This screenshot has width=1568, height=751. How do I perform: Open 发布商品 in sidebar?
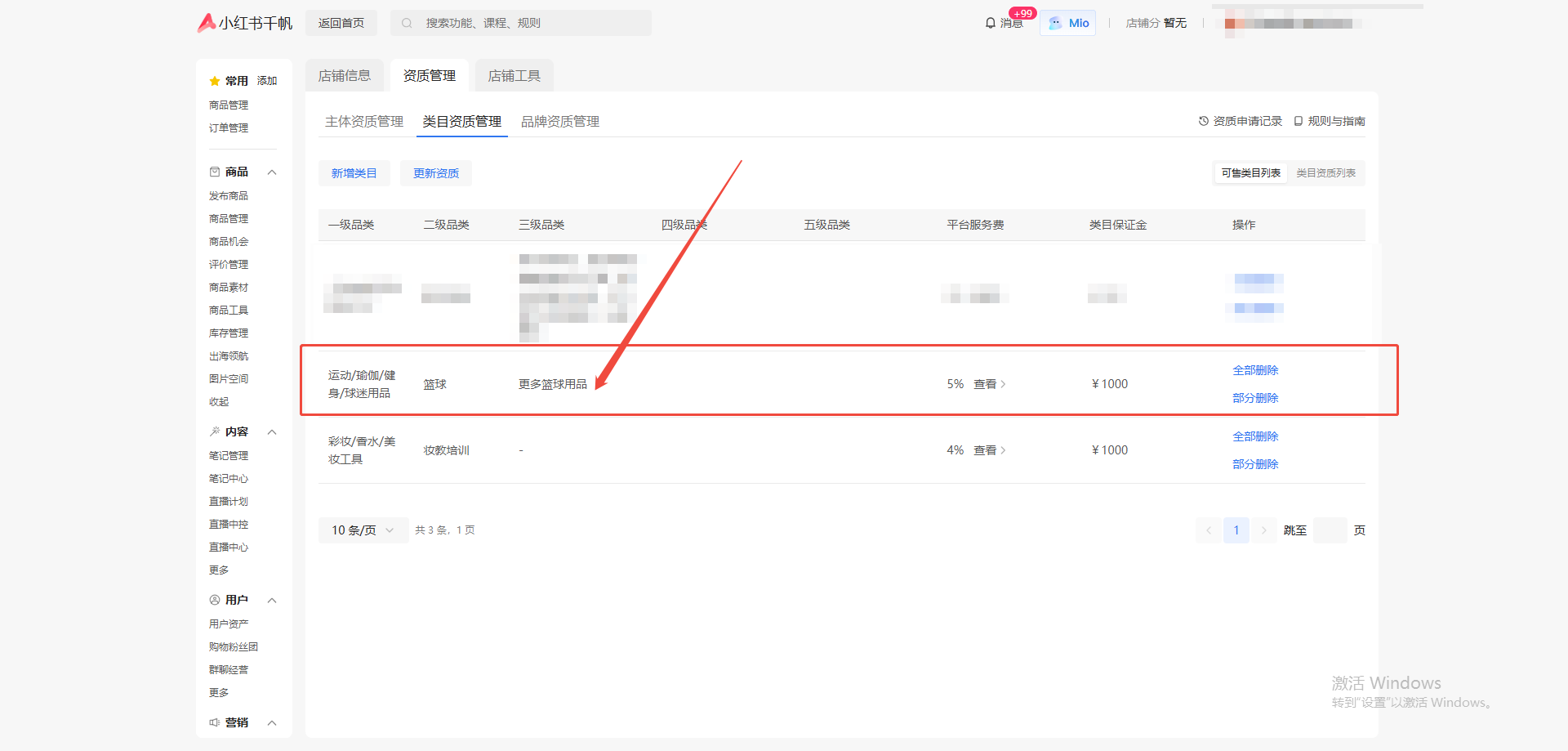[229, 196]
